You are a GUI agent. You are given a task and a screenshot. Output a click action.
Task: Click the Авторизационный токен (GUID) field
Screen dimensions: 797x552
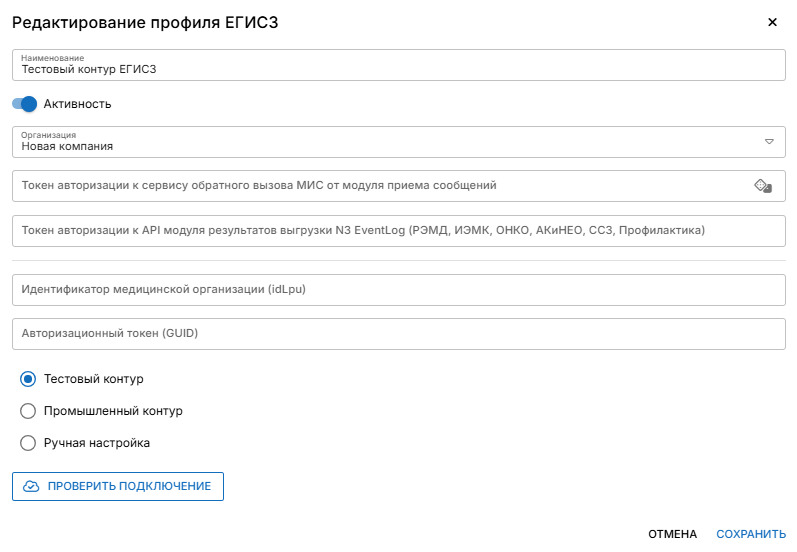(398, 333)
